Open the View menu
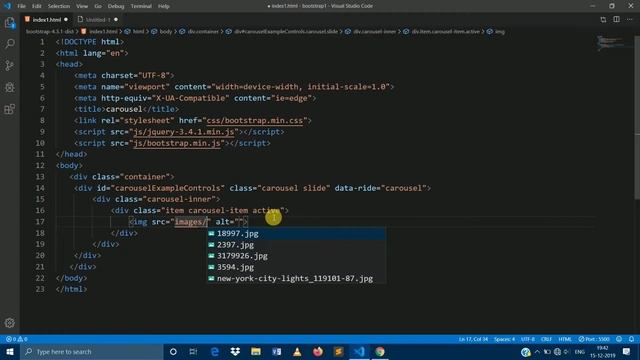 pos(82,6)
